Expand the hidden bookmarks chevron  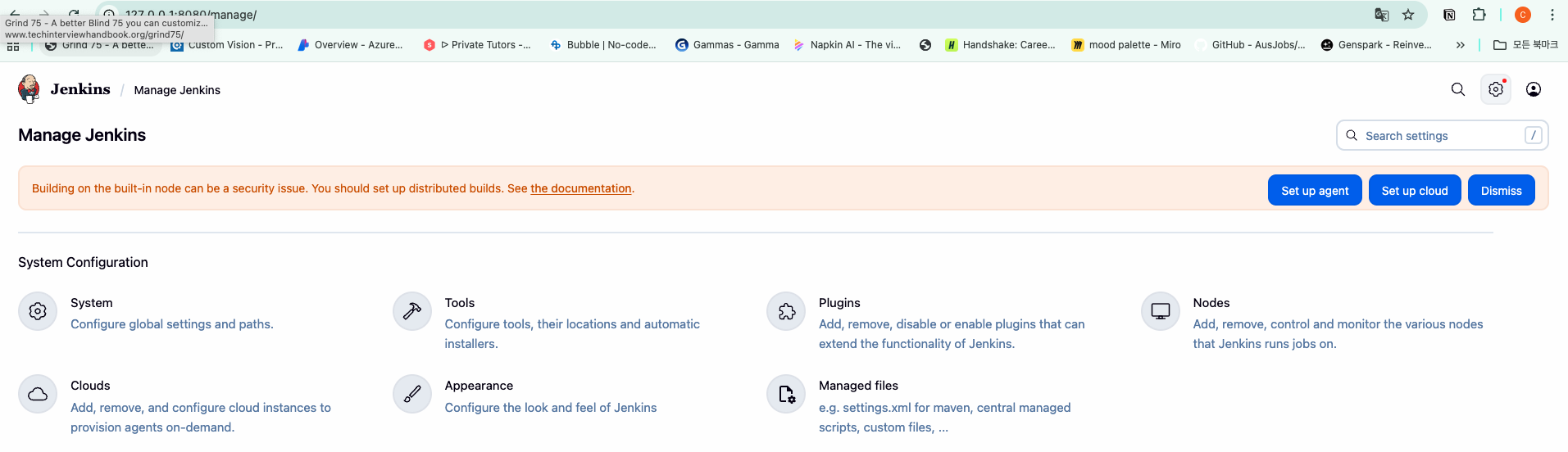point(1460,45)
